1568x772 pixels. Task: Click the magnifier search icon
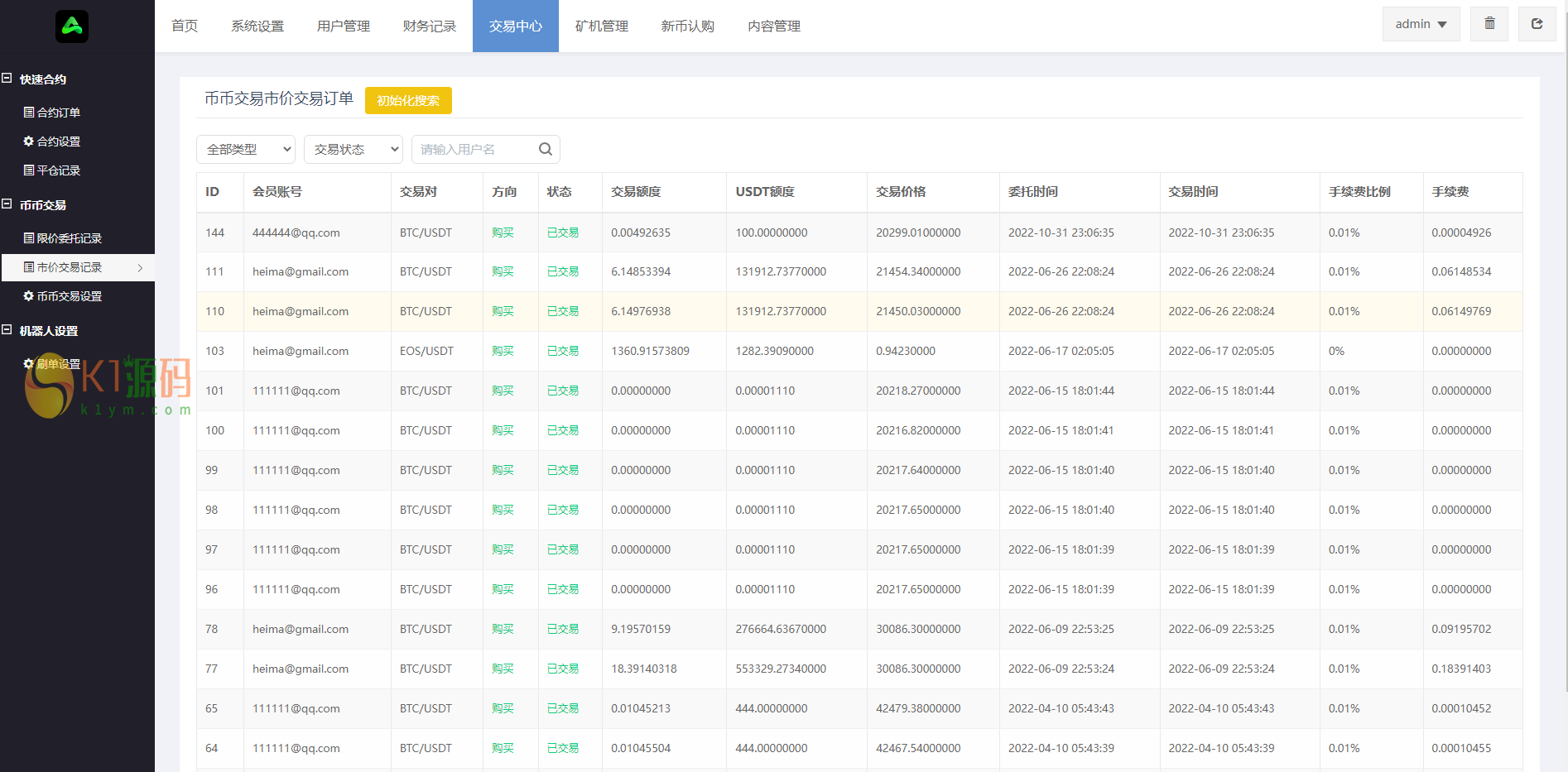click(546, 149)
